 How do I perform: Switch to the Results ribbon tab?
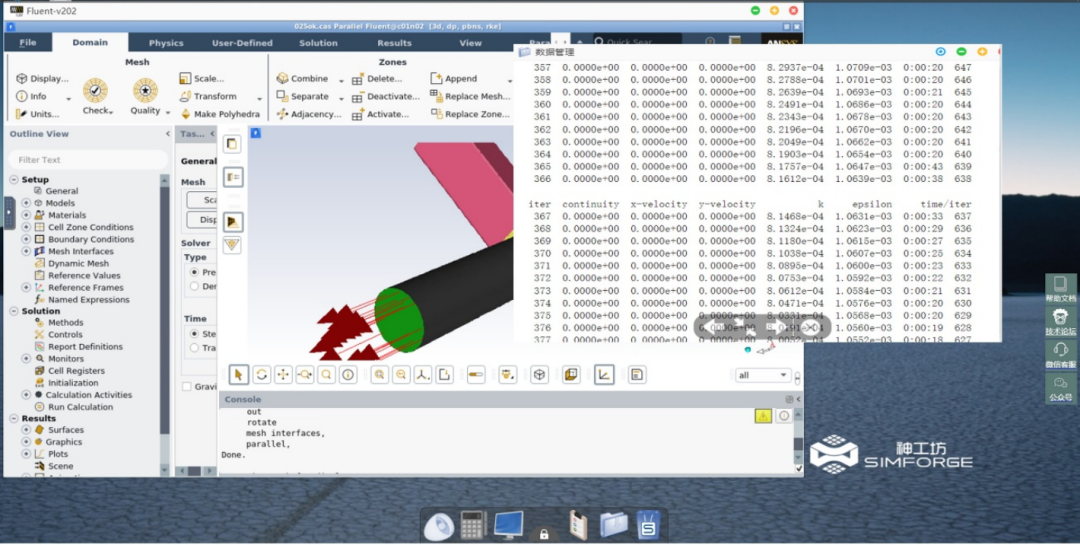tap(394, 43)
